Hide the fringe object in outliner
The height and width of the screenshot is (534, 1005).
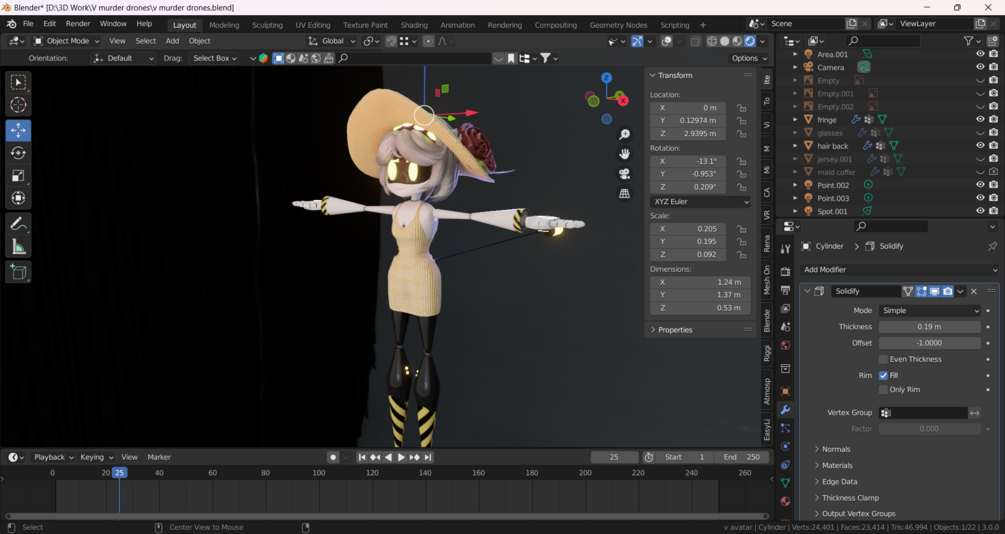tap(980, 119)
